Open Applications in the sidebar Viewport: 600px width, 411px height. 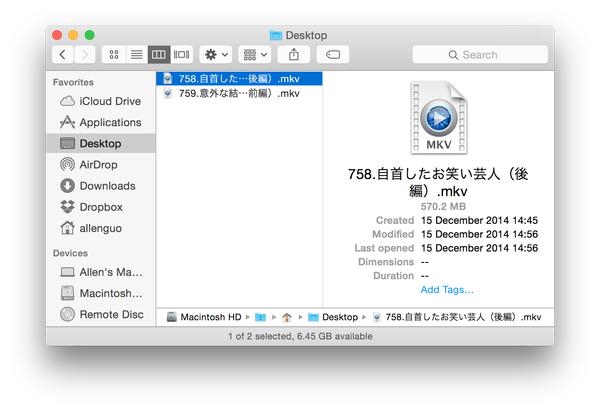tap(100, 122)
